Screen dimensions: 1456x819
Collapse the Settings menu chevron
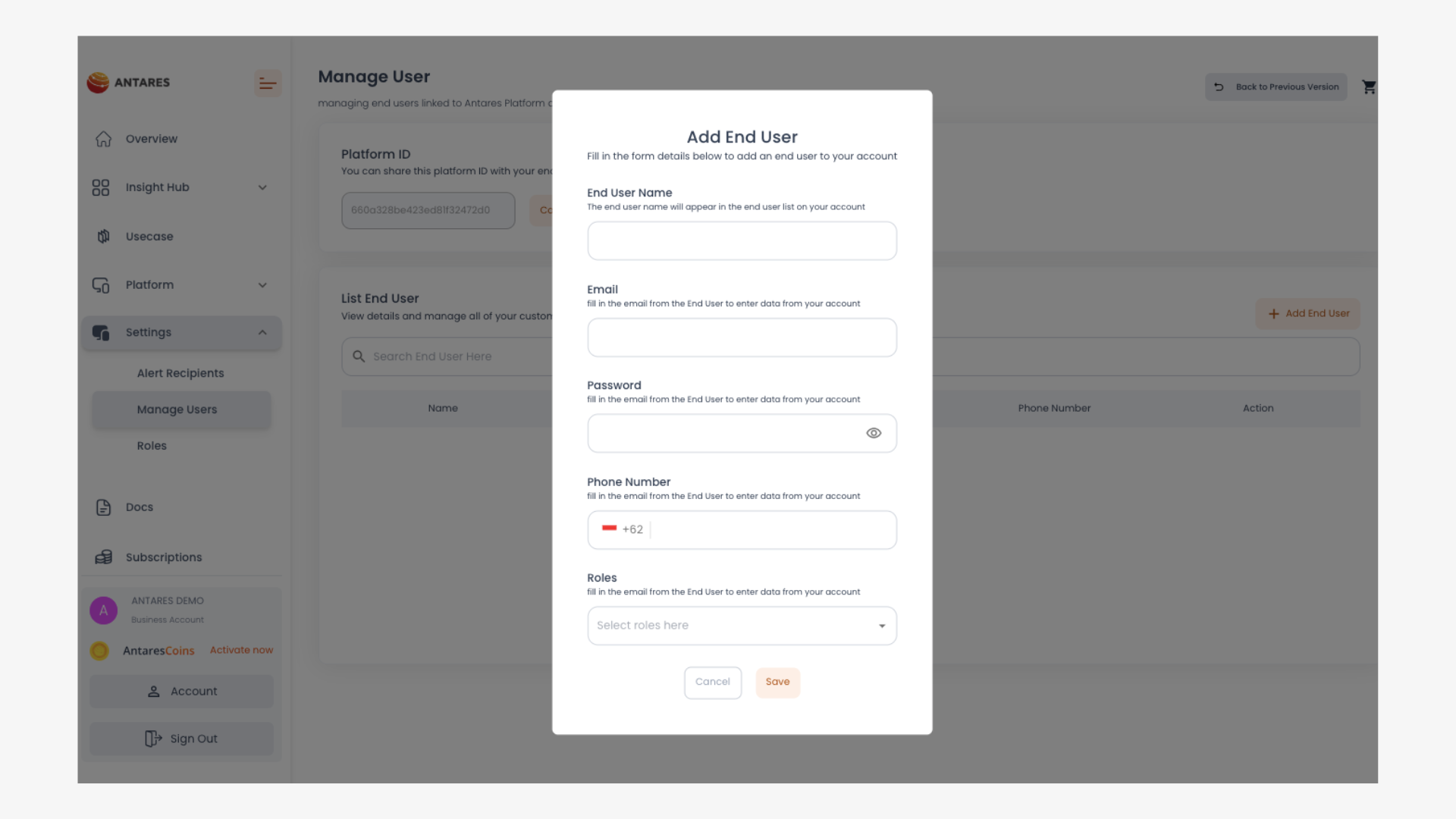click(262, 332)
